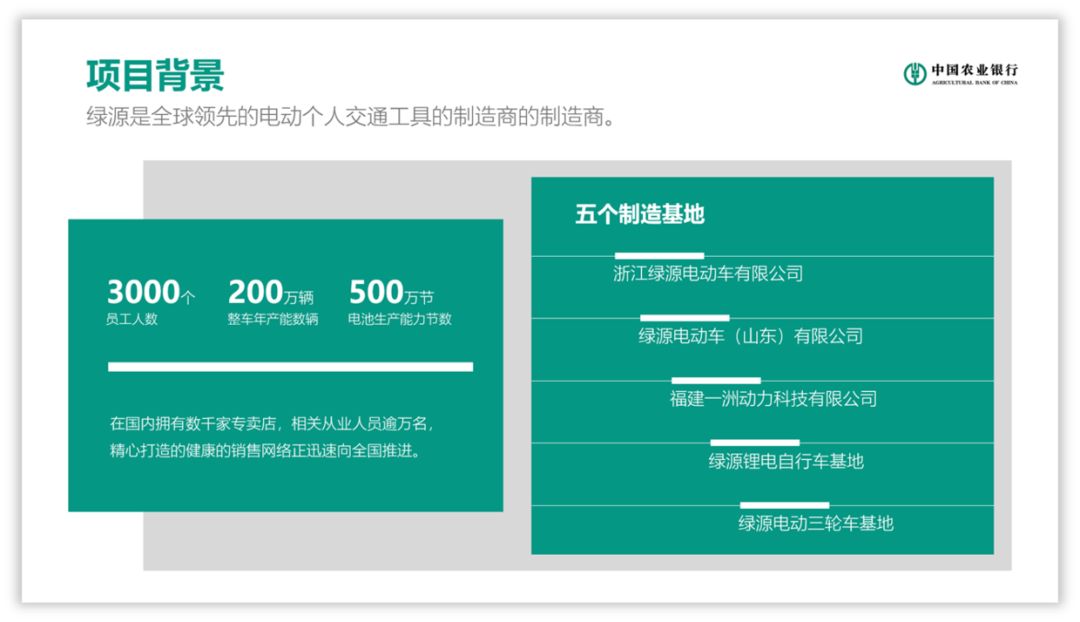Select the row 绿源电动三轮车基地
The width and height of the screenshot is (1080, 622).
point(816,523)
